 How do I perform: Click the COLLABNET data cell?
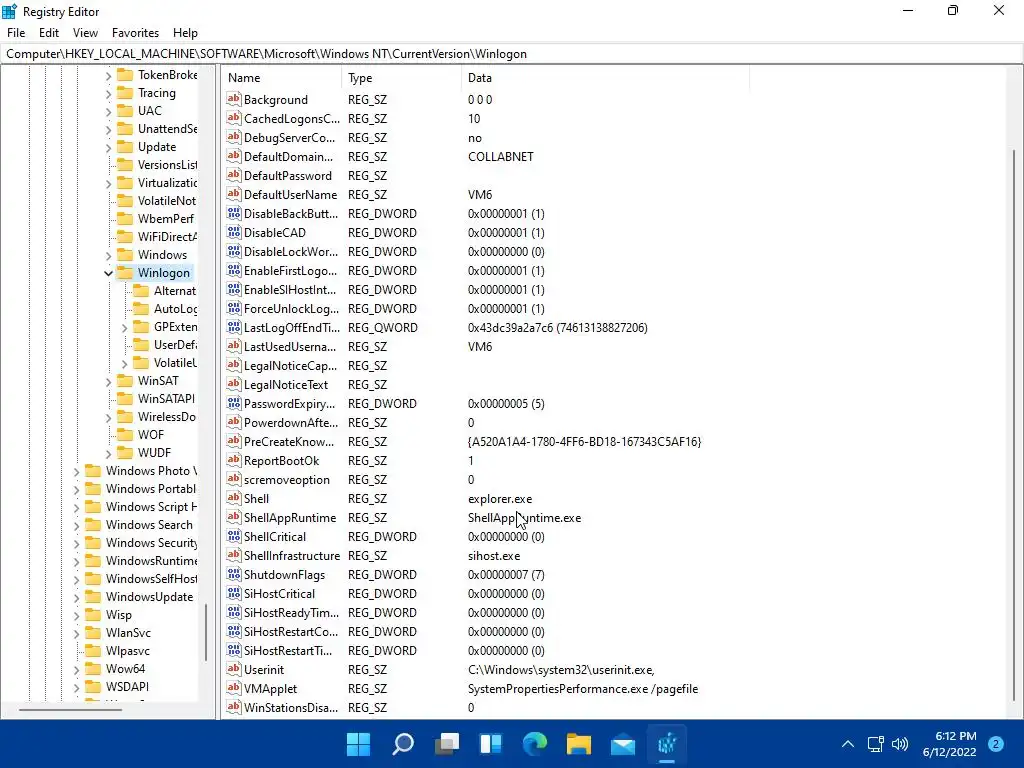(501, 157)
